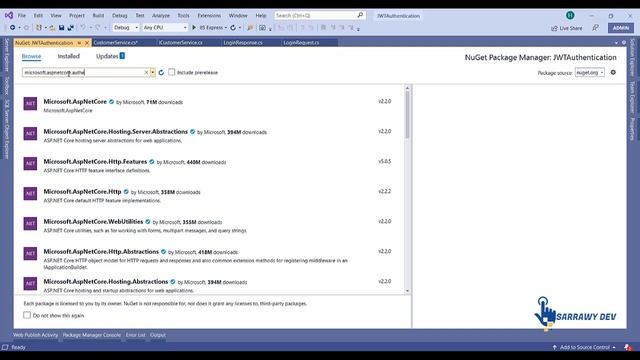The width and height of the screenshot is (640, 360).
Task: Switch to the Installed tab
Action: tap(69, 56)
